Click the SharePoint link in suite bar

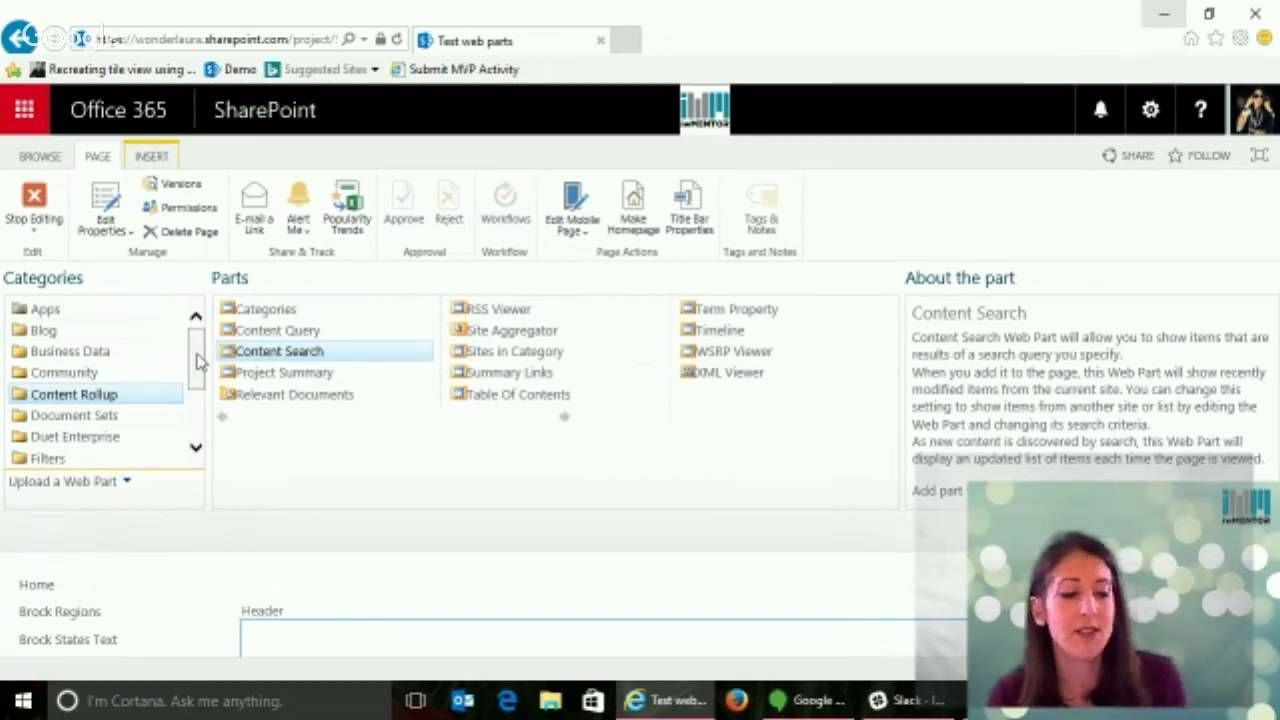pos(265,110)
